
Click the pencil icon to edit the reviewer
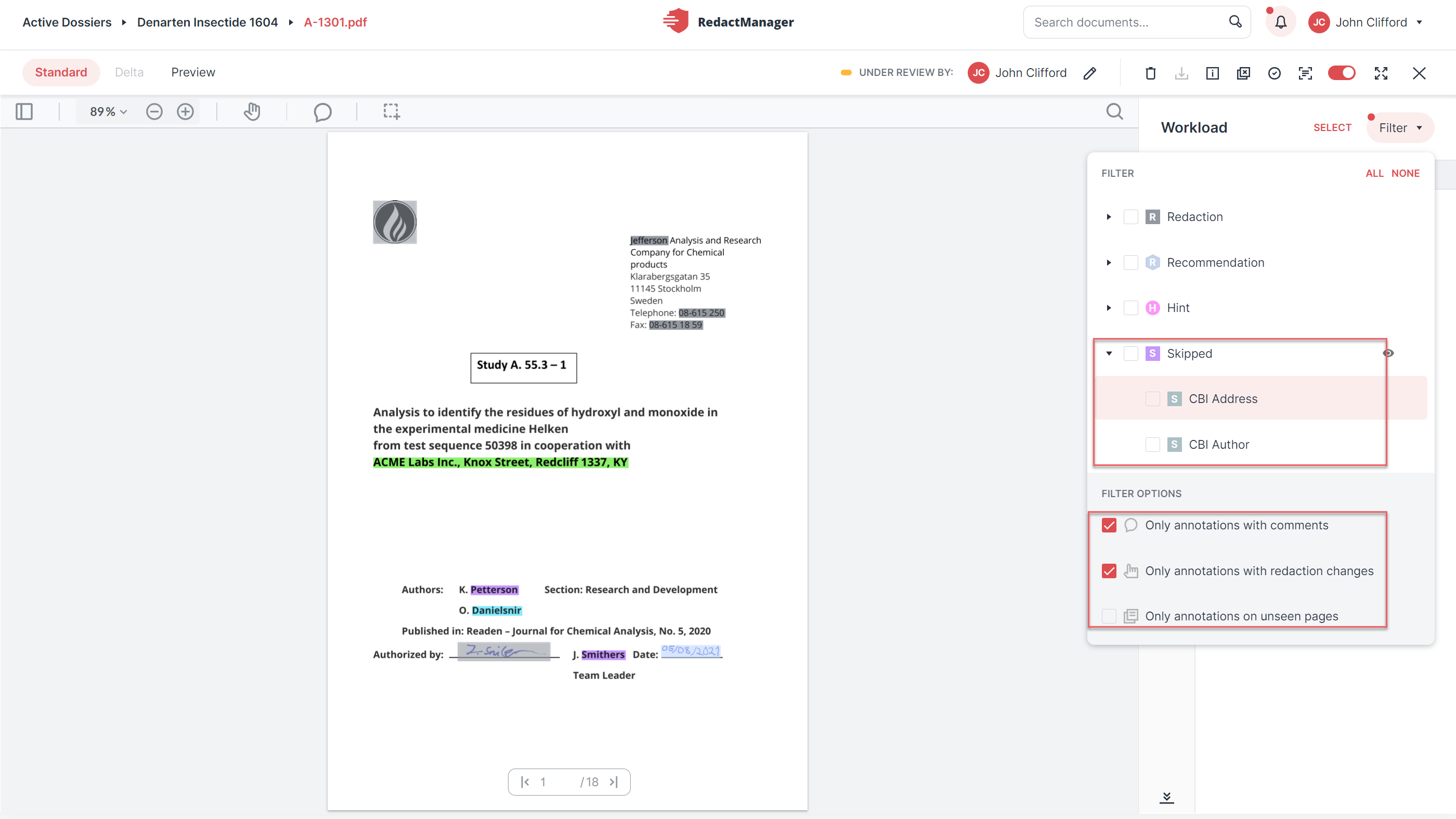pos(1090,73)
